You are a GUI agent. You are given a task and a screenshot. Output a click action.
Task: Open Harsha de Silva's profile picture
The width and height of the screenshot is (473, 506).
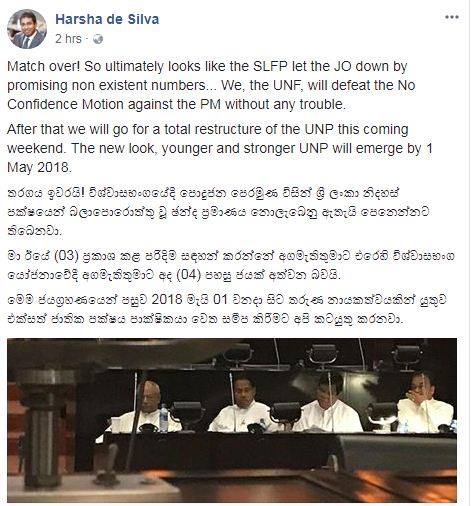pyautogui.click(x=27, y=29)
